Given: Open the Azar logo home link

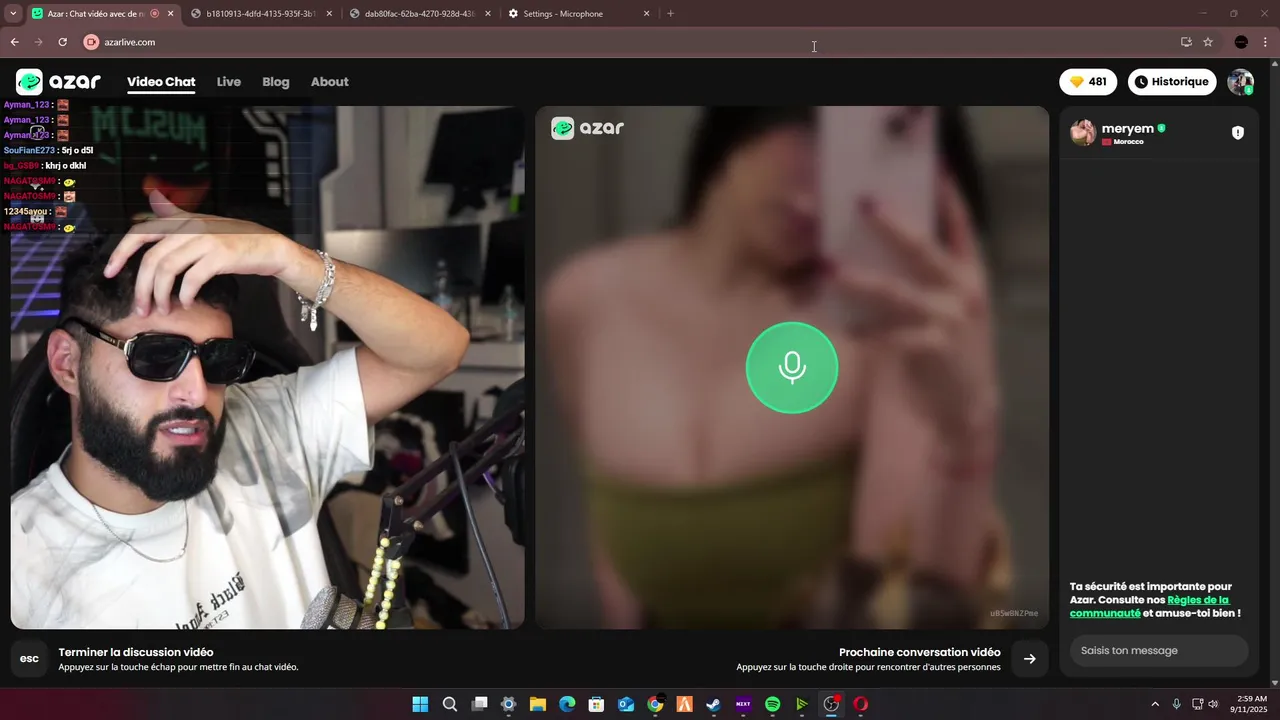Looking at the screenshot, I should pyautogui.click(x=58, y=82).
